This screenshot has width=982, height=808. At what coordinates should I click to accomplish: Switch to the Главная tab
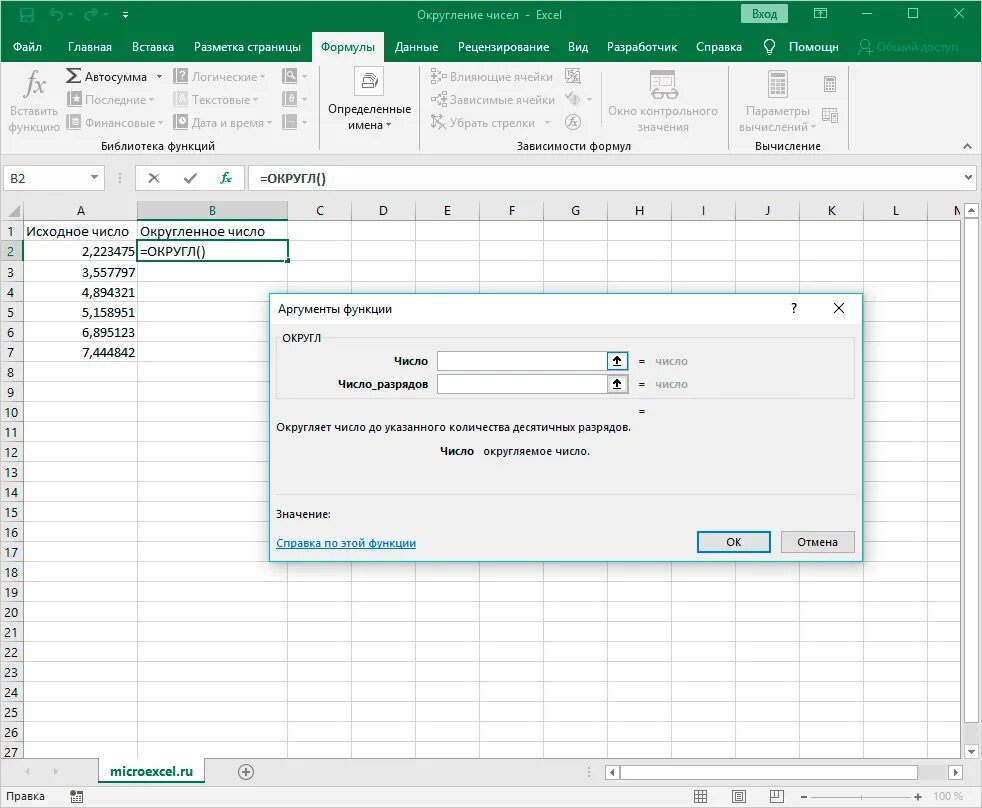(90, 47)
